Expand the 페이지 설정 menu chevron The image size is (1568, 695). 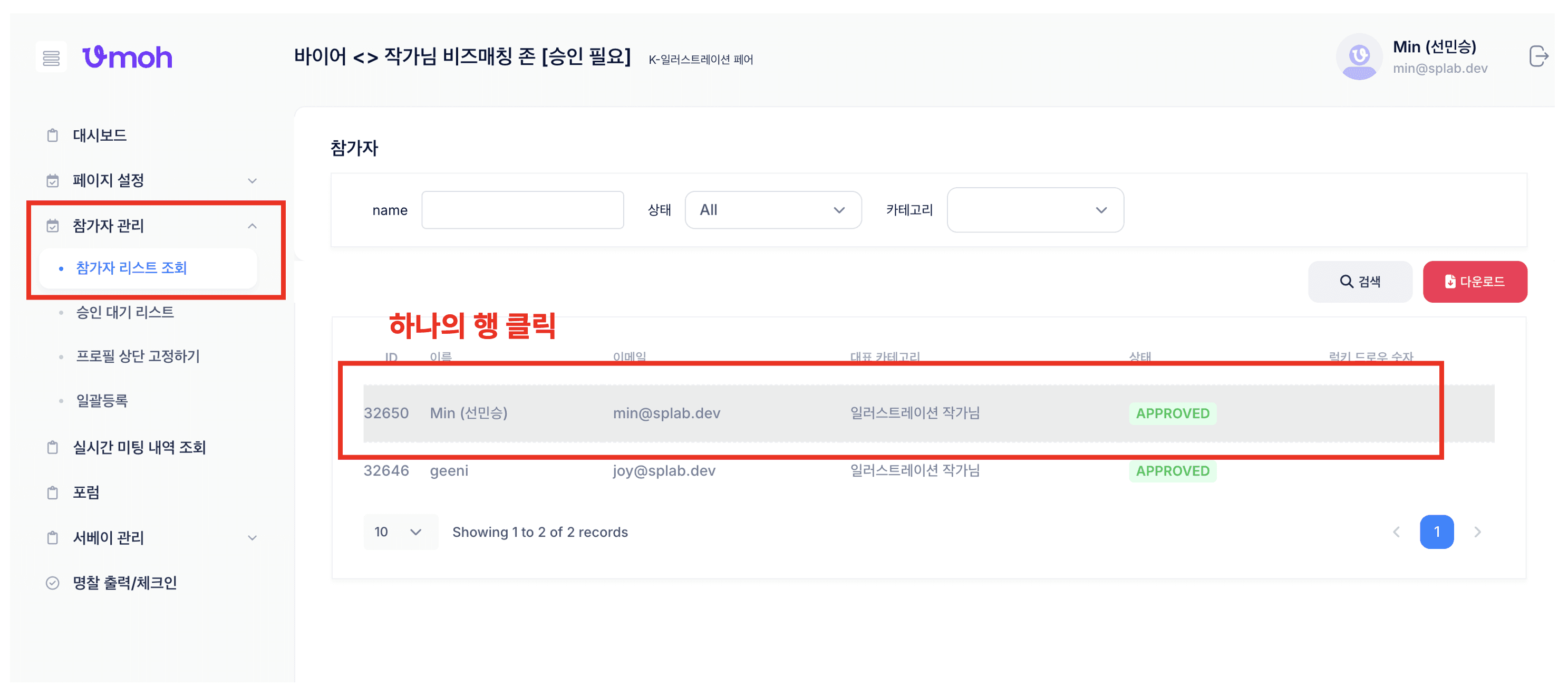click(x=252, y=181)
